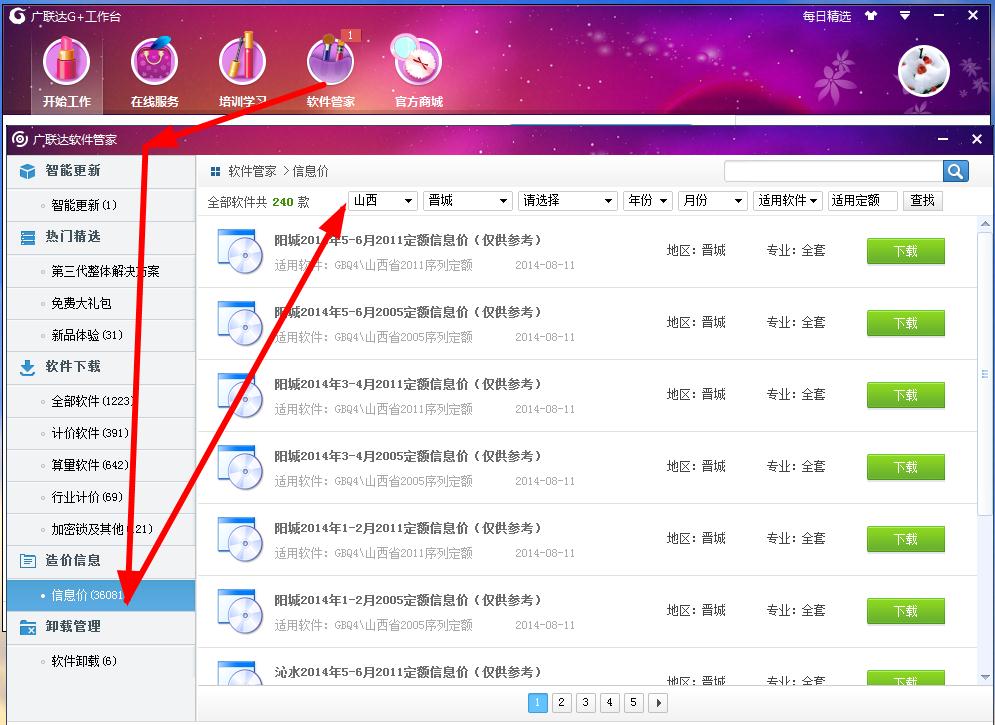Select 软件卸载(6) in sidebar

(x=101, y=661)
